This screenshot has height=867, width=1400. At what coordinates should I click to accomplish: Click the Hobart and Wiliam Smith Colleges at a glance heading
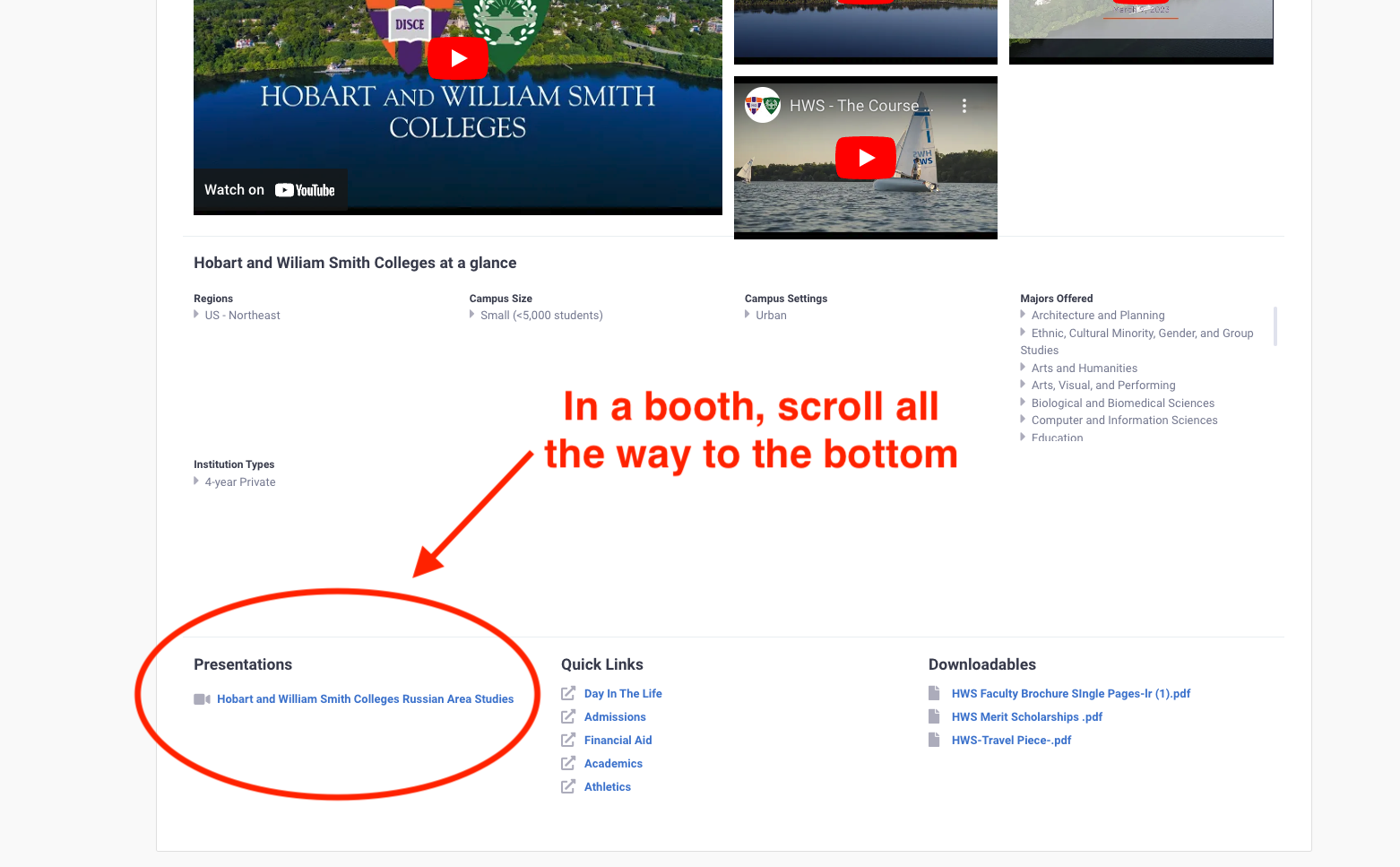(355, 263)
